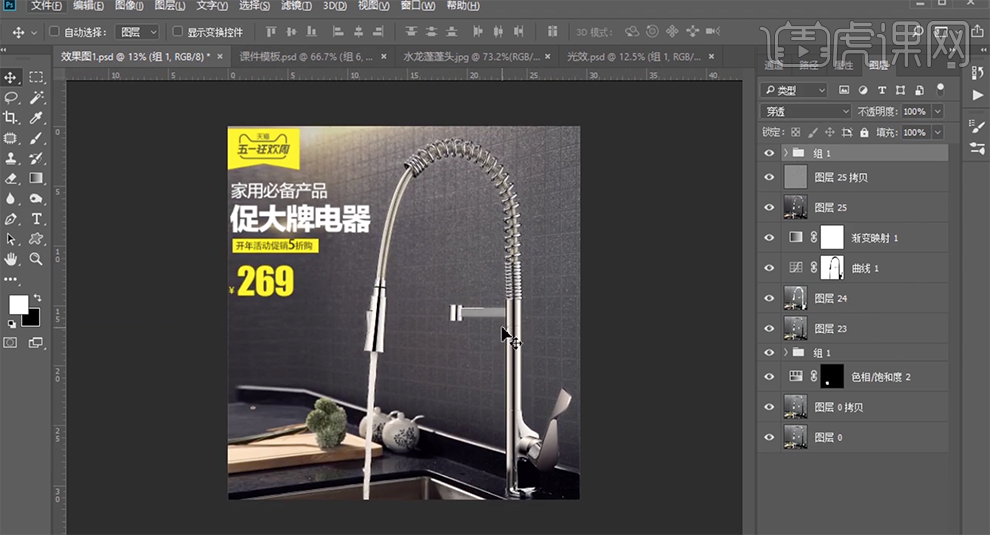The image size is (990, 535).
Task: Close the 效果图1.psd document tab
Action: click(x=220, y=56)
